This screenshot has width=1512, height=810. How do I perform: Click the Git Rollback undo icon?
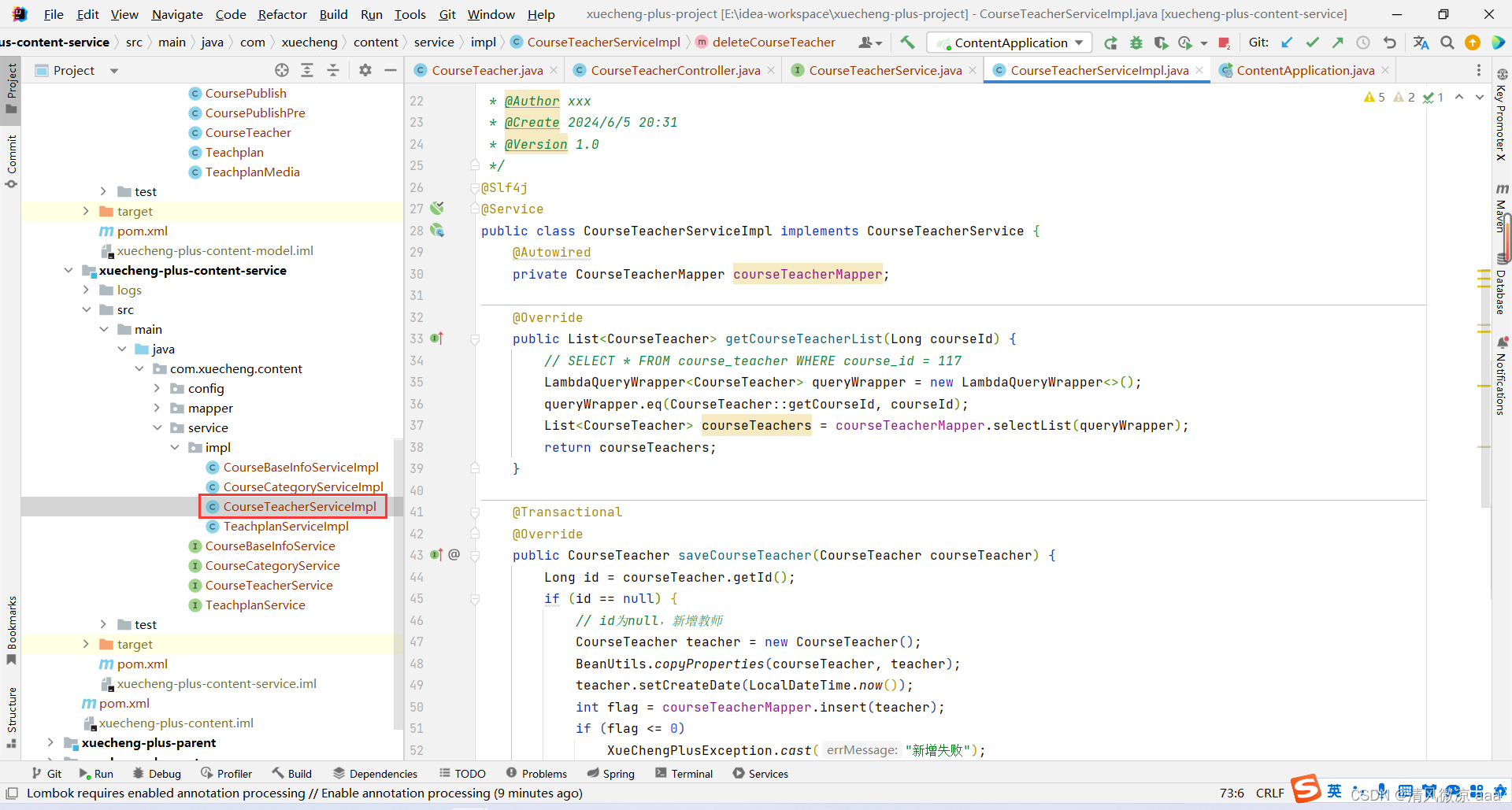1389,43
